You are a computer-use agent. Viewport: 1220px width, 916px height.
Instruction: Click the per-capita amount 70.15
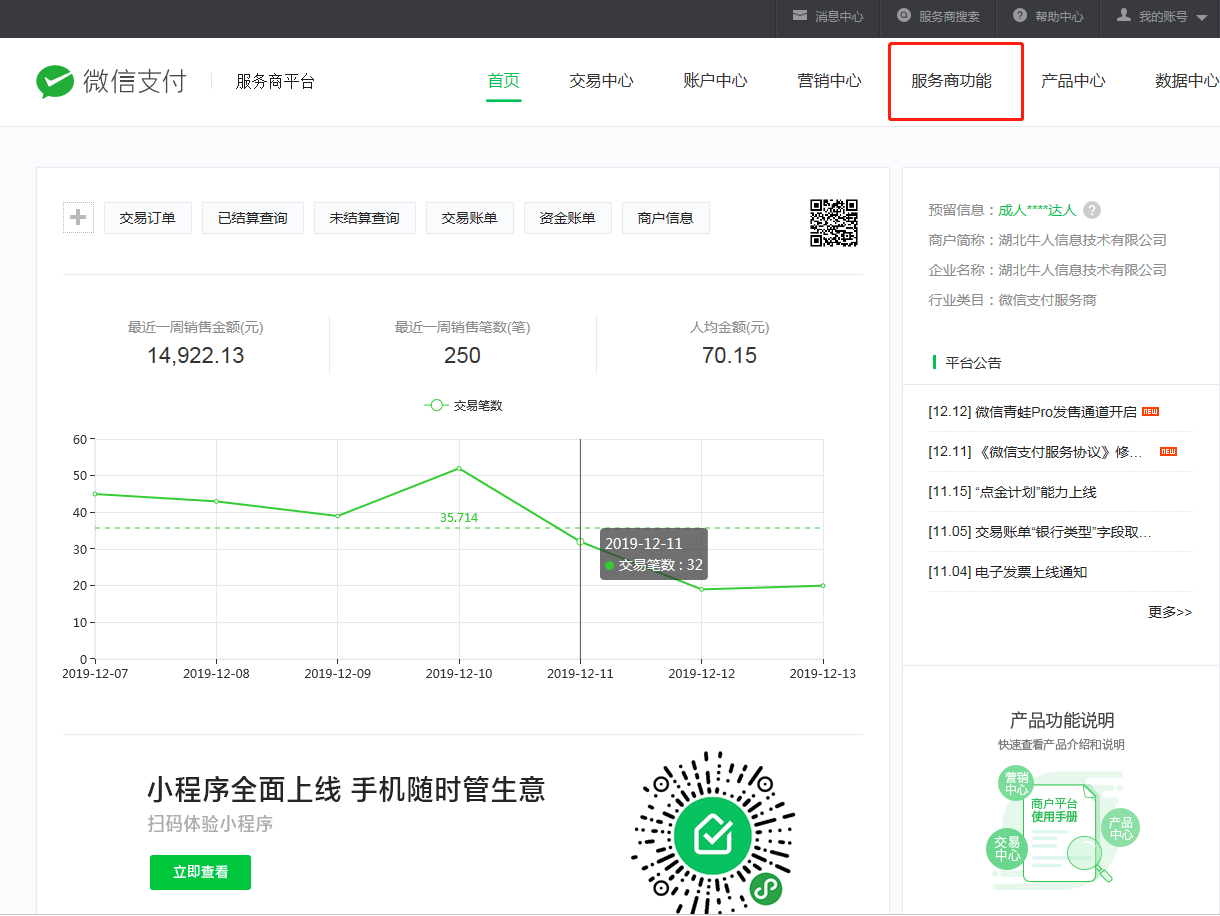(x=729, y=355)
